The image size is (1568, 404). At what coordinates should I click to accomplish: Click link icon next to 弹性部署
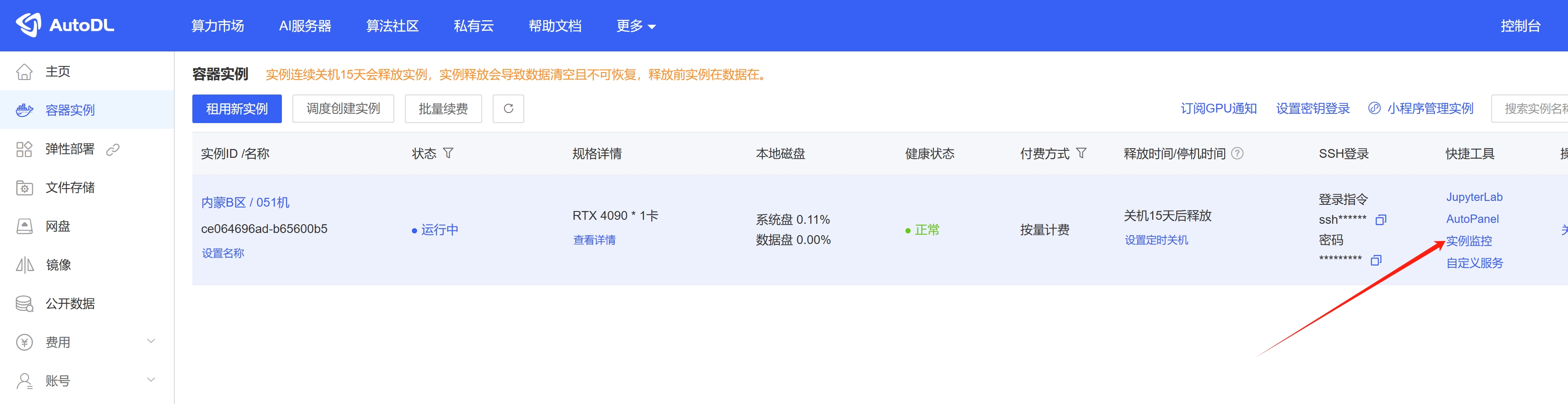pos(112,149)
